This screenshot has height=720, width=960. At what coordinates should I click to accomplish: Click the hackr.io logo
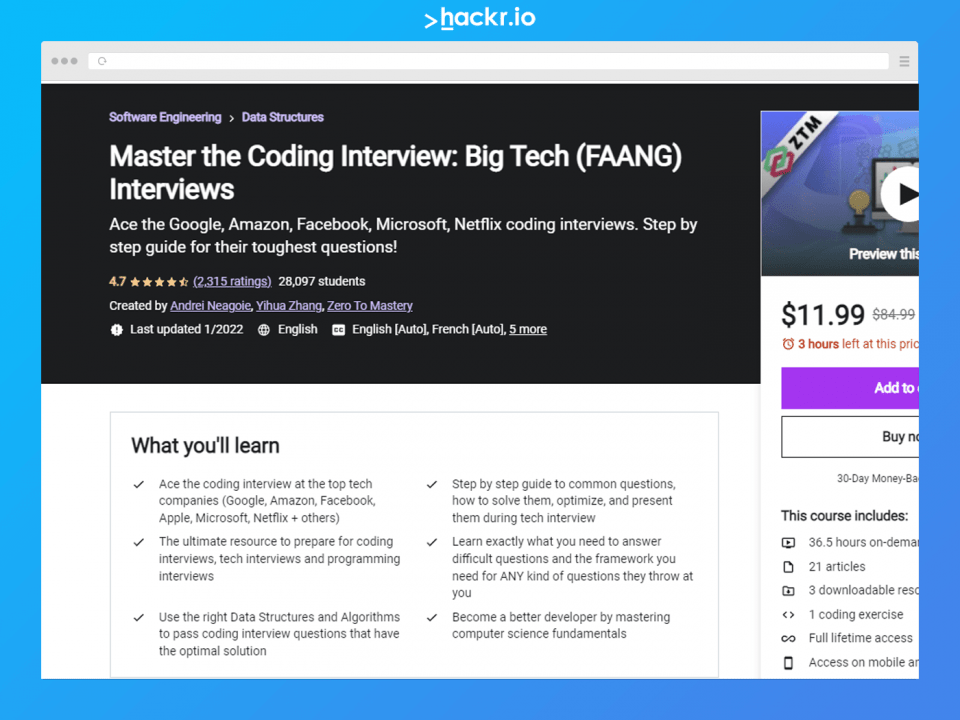click(x=480, y=18)
